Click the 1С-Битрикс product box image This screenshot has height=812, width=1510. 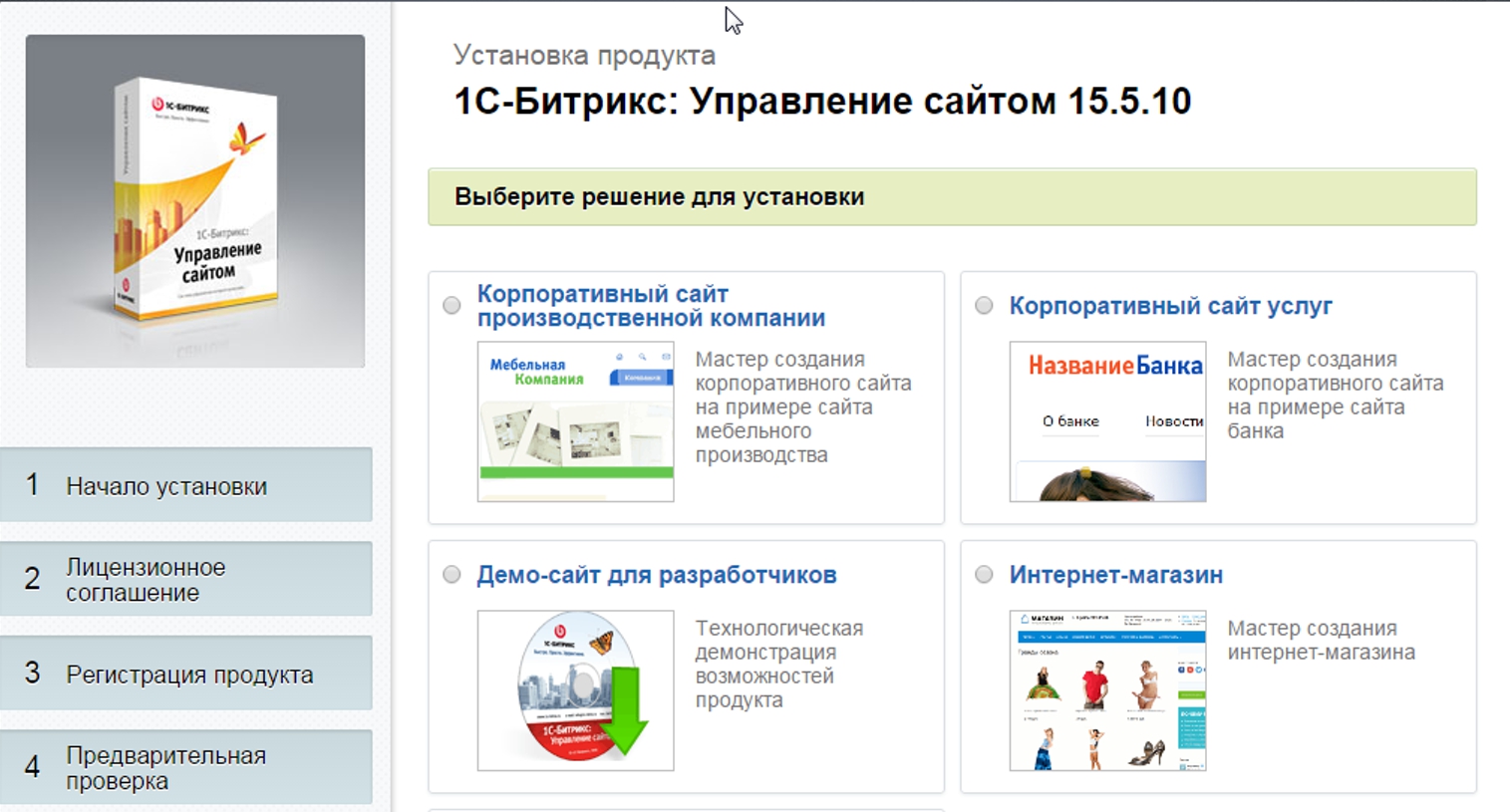pos(195,201)
